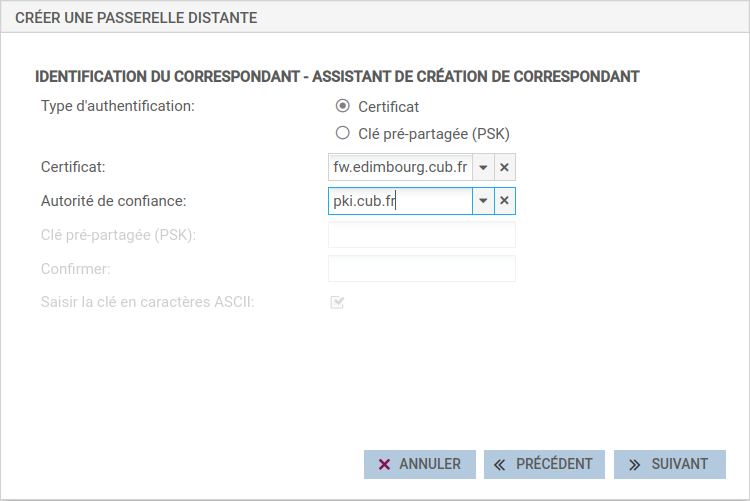This screenshot has height=501, width=750.
Task: Go back with the Précédent button
Action: [x=544, y=464]
